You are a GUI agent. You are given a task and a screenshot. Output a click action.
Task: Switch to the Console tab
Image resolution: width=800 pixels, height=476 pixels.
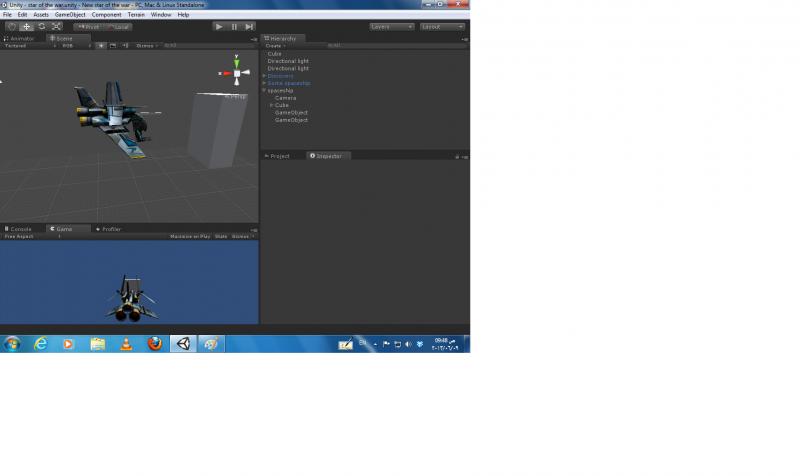pos(18,229)
